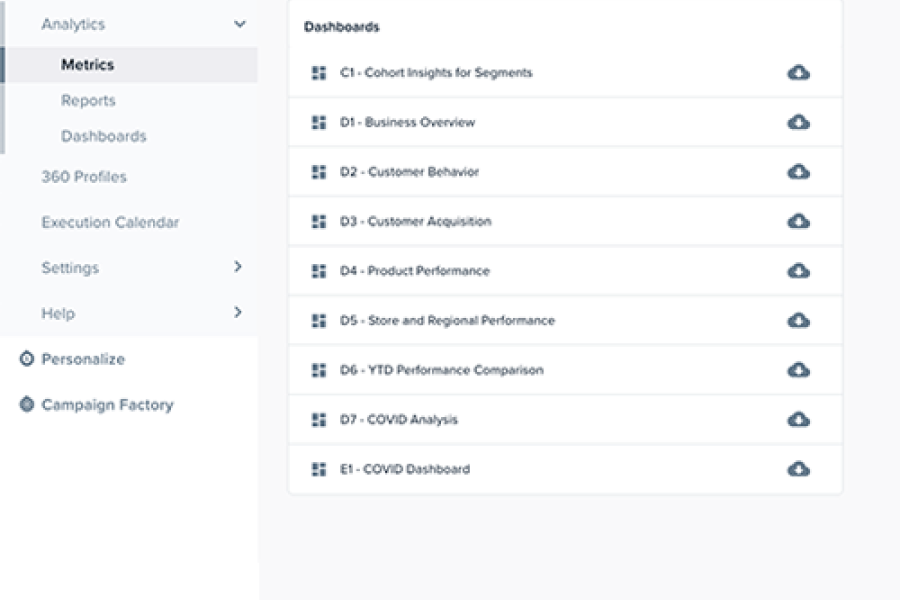The height and width of the screenshot is (600, 900).
Task: Expand the Help submenu arrow
Action: click(238, 313)
